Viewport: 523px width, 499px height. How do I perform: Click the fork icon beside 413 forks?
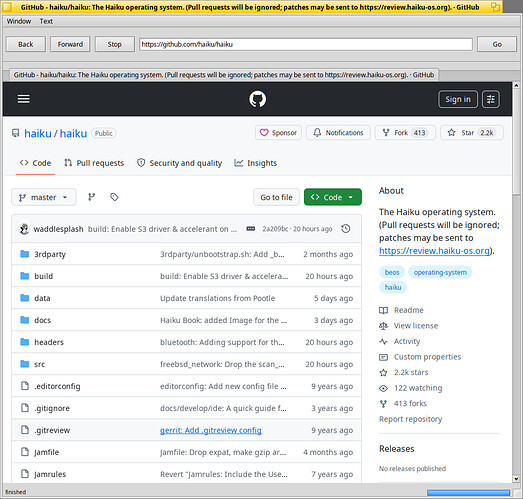[x=383, y=404]
